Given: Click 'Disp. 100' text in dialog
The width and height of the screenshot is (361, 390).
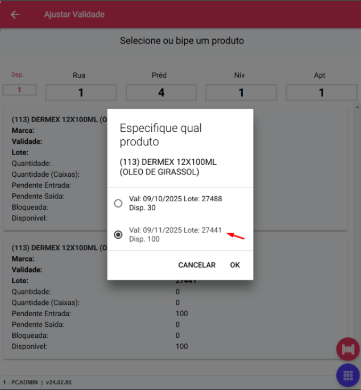Looking at the screenshot, I should [x=144, y=239].
